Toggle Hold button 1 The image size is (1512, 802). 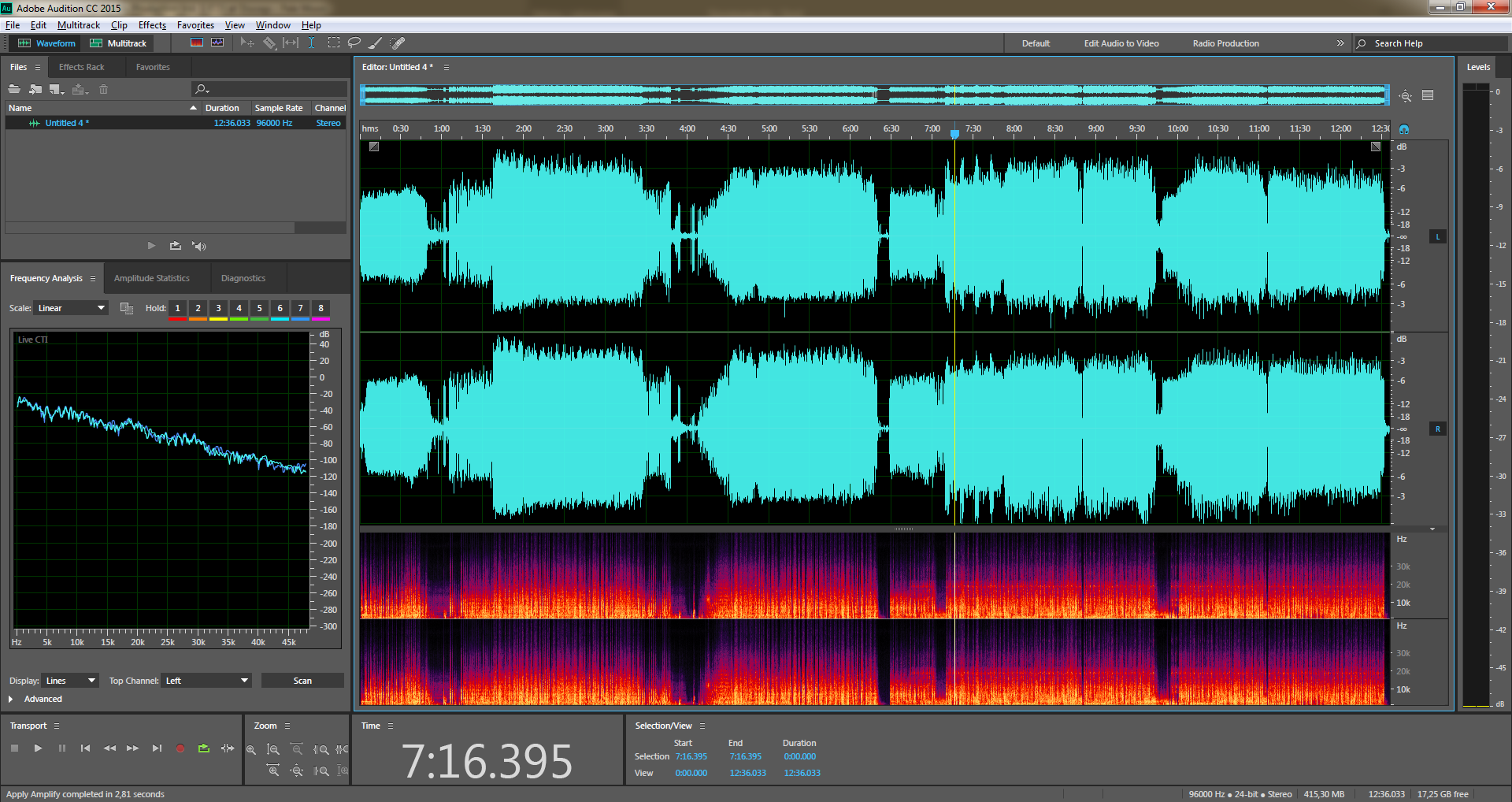pyautogui.click(x=177, y=308)
